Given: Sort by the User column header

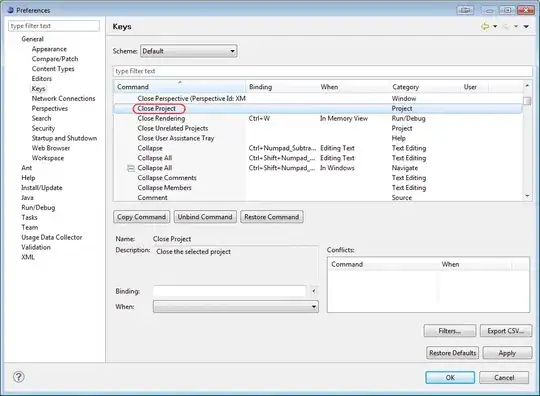Looking at the screenshot, I should pyautogui.click(x=474, y=87).
